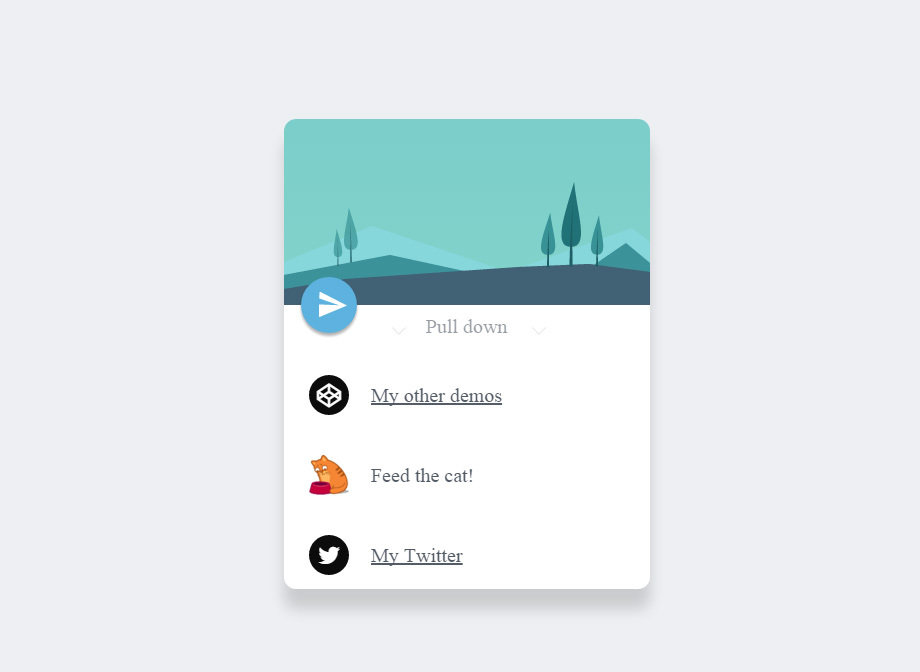Open the My other demos link

click(x=436, y=396)
